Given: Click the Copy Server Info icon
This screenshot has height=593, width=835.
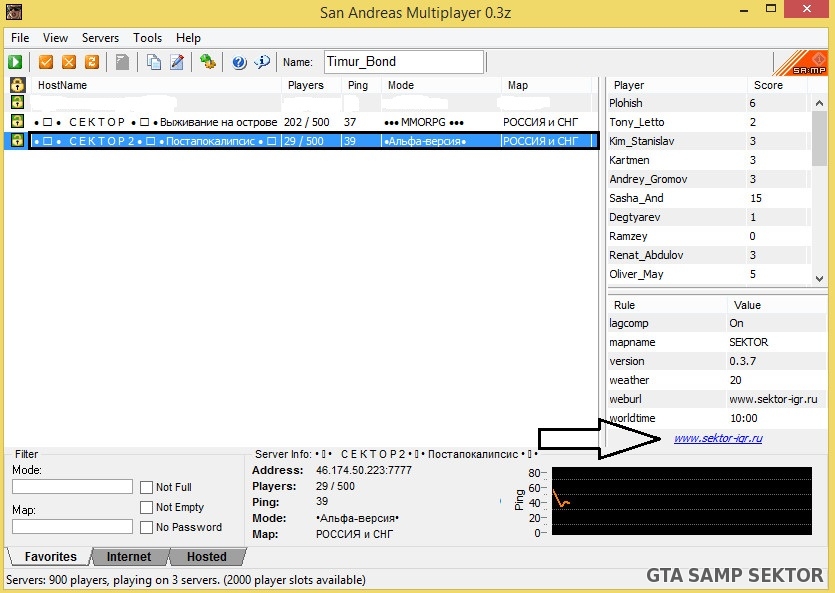Looking at the screenshot, I should tap(154, 62).
